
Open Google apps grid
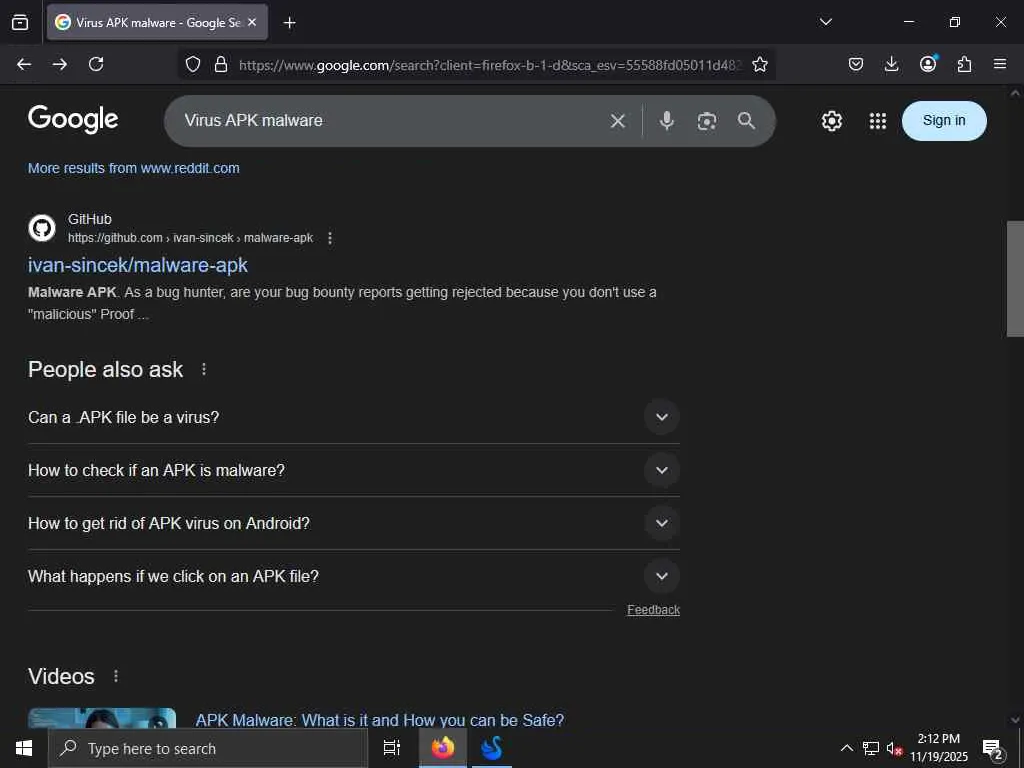[x=878, y=121]
